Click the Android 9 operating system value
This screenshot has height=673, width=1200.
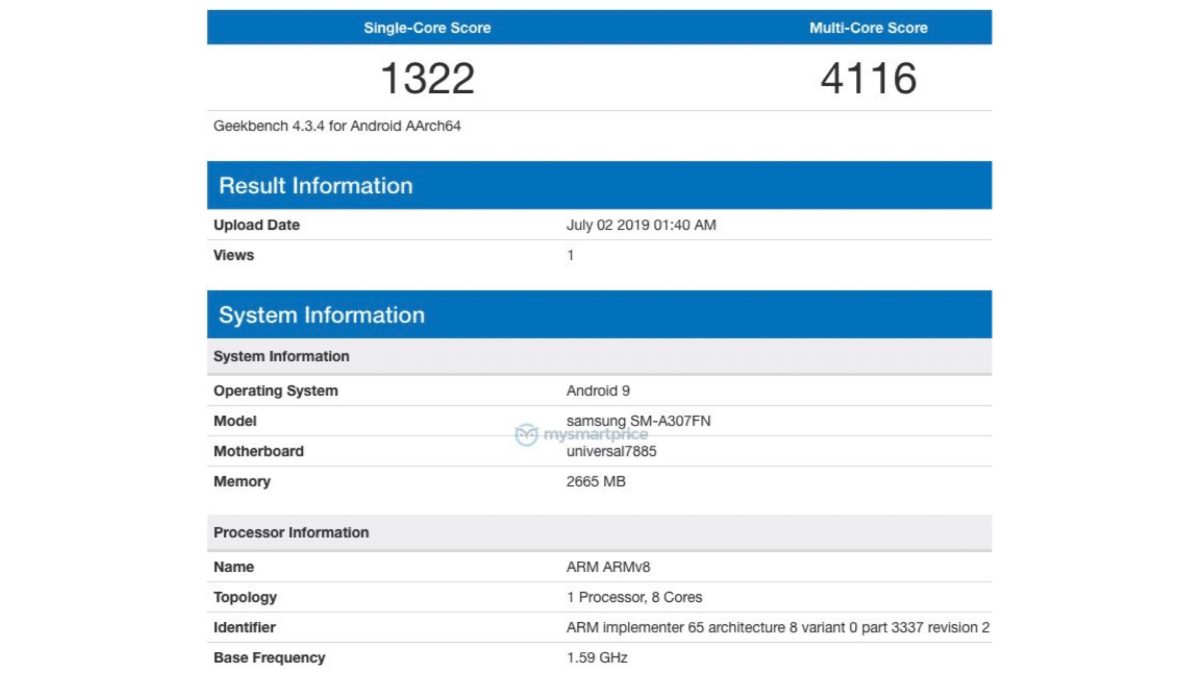[x=598, y=391]
